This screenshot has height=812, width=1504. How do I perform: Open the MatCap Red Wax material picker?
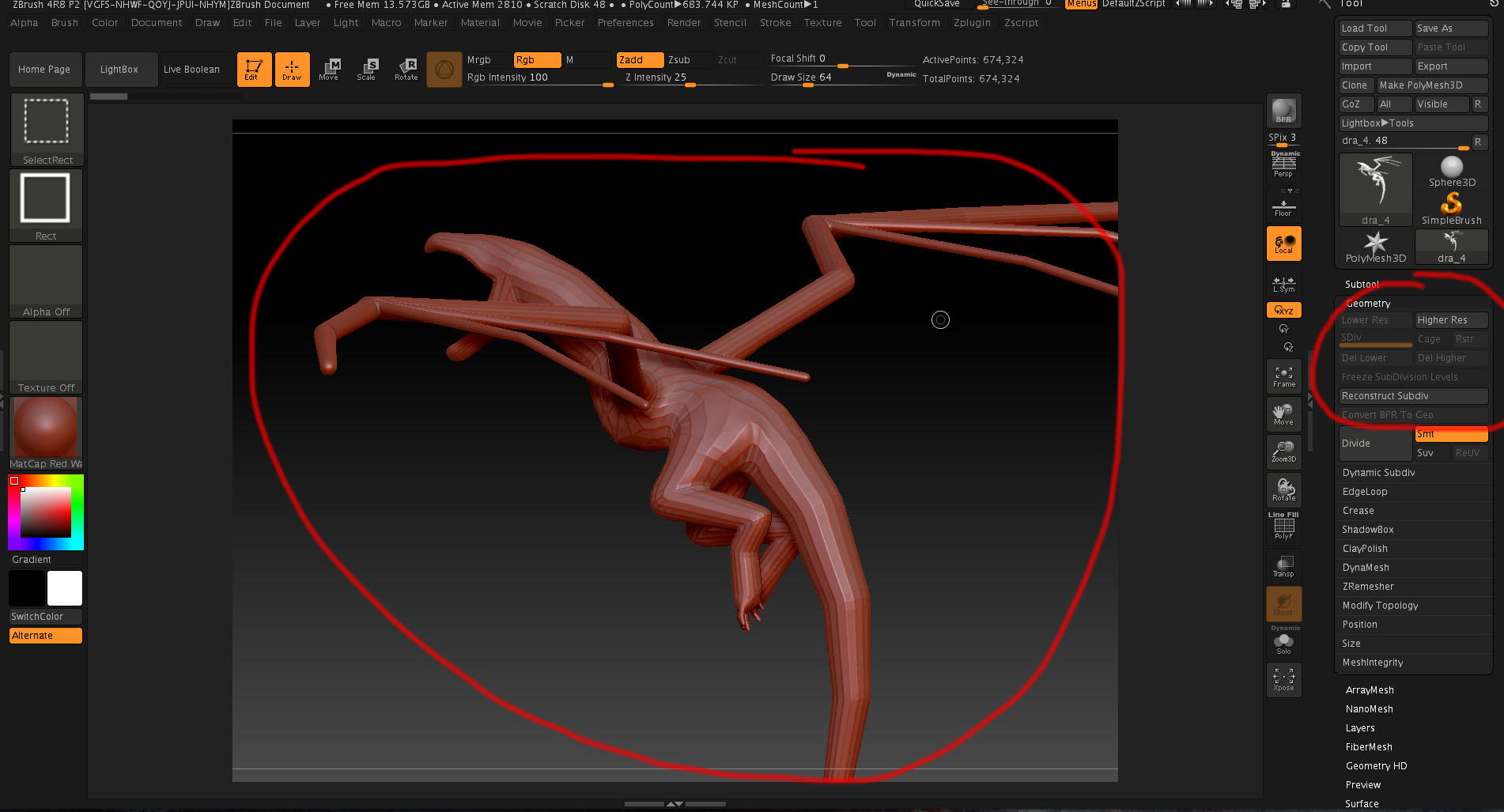(x=46, y=433)
